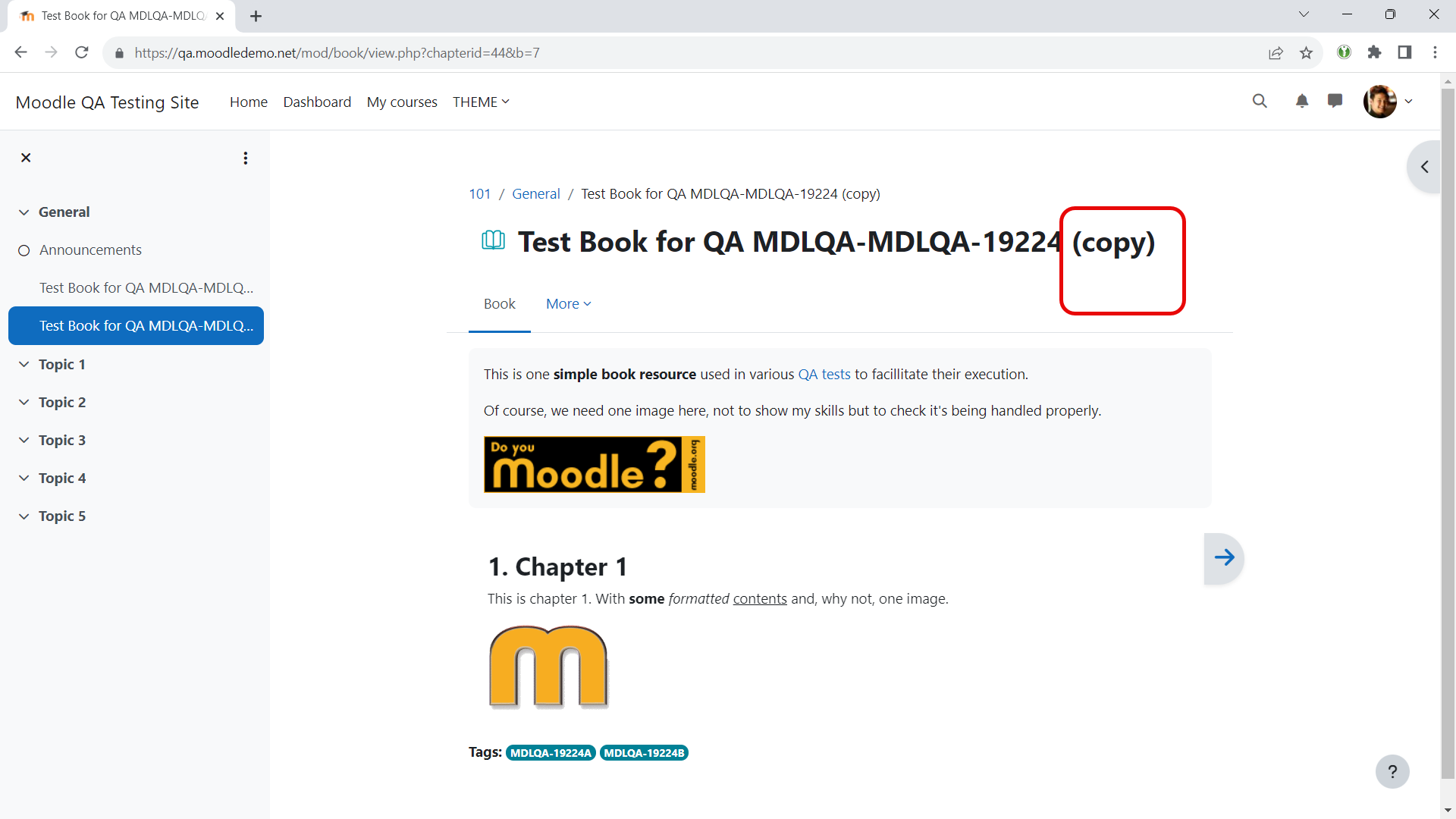Open the site search icon

[x=1260, y=101]
